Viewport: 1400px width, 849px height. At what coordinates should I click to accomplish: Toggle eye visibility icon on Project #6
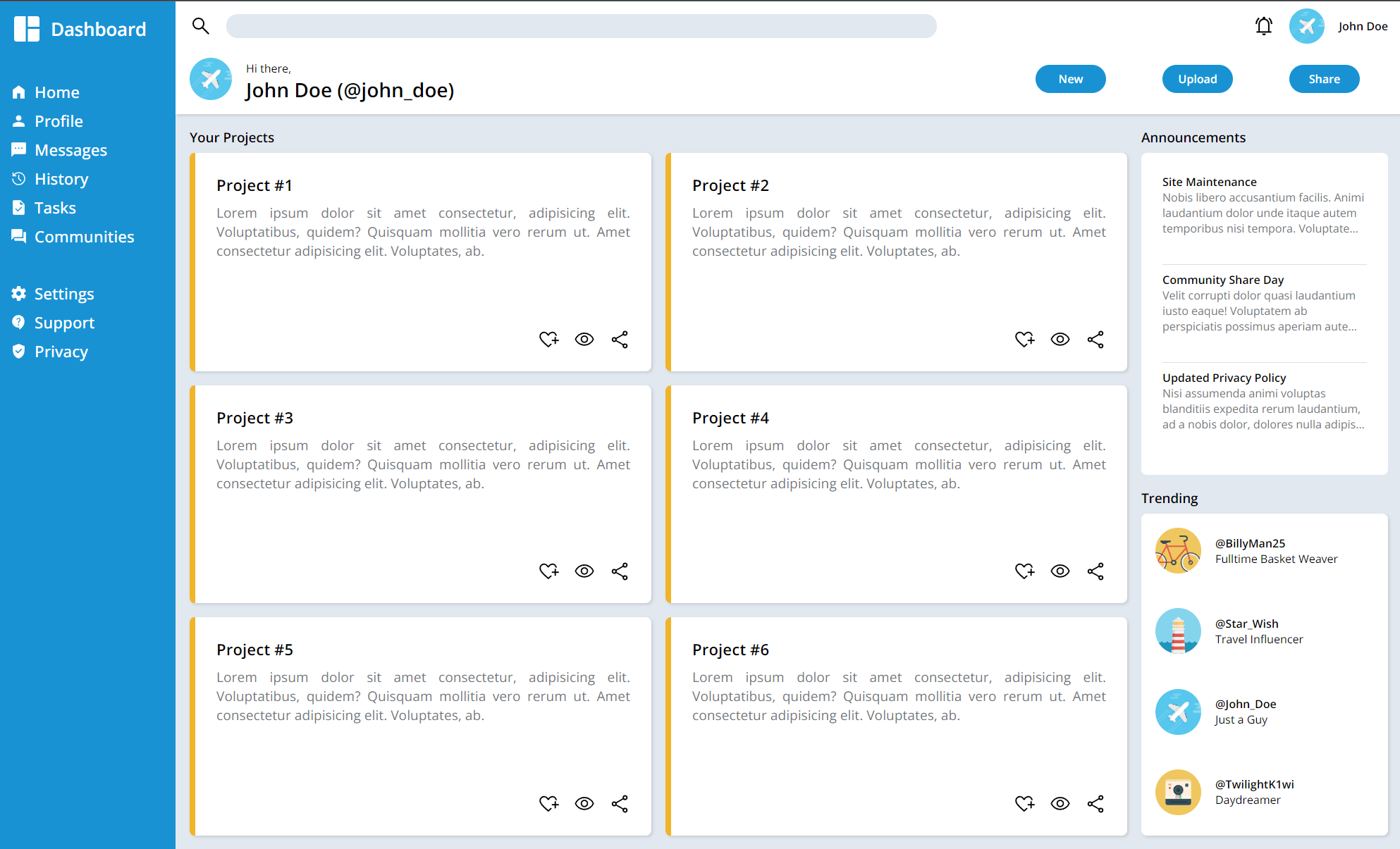(x=1059, y=802)
